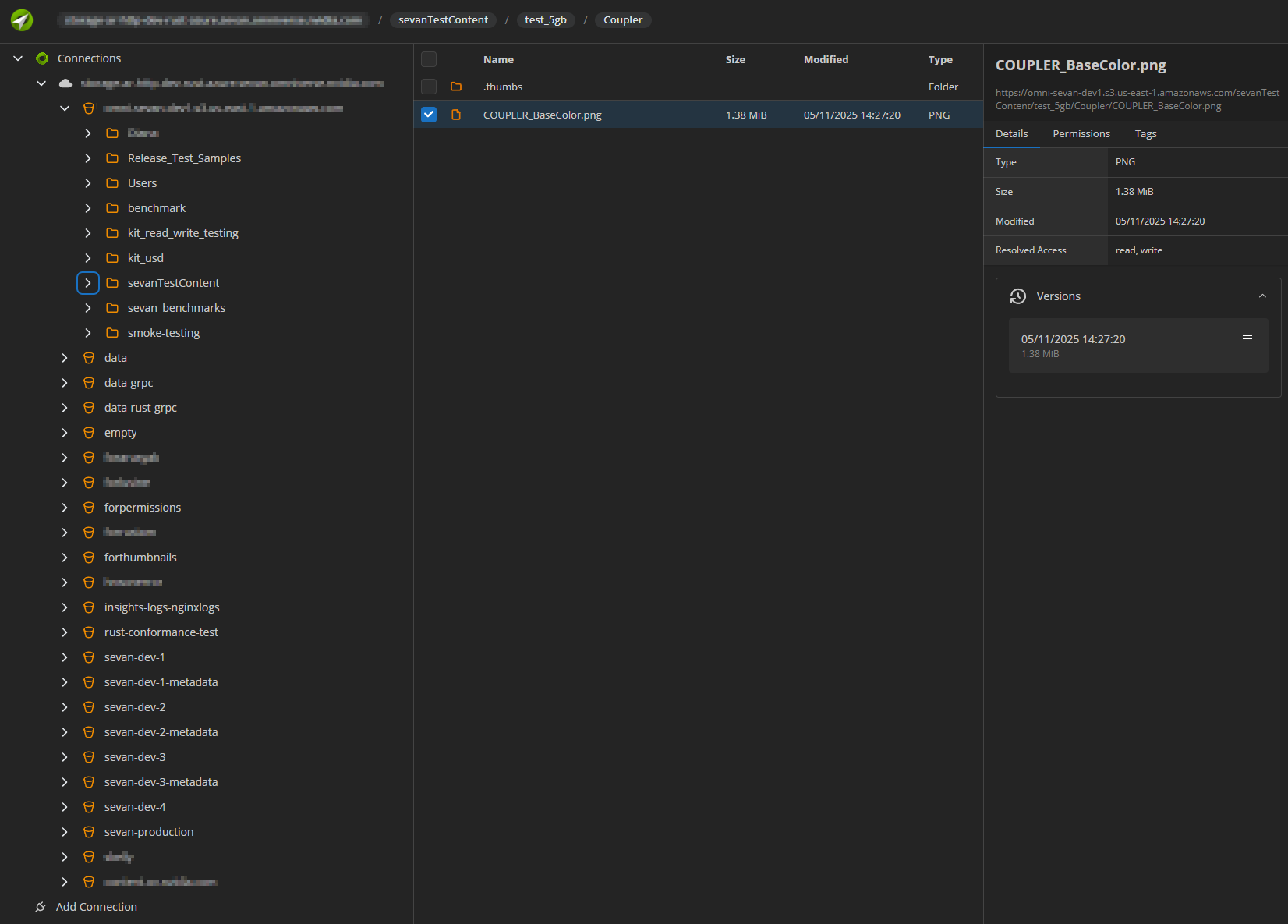Select the 05/11/2025 14:27:20 version entry
This screenshot has height=924, width=1288.
[1138, 345]
